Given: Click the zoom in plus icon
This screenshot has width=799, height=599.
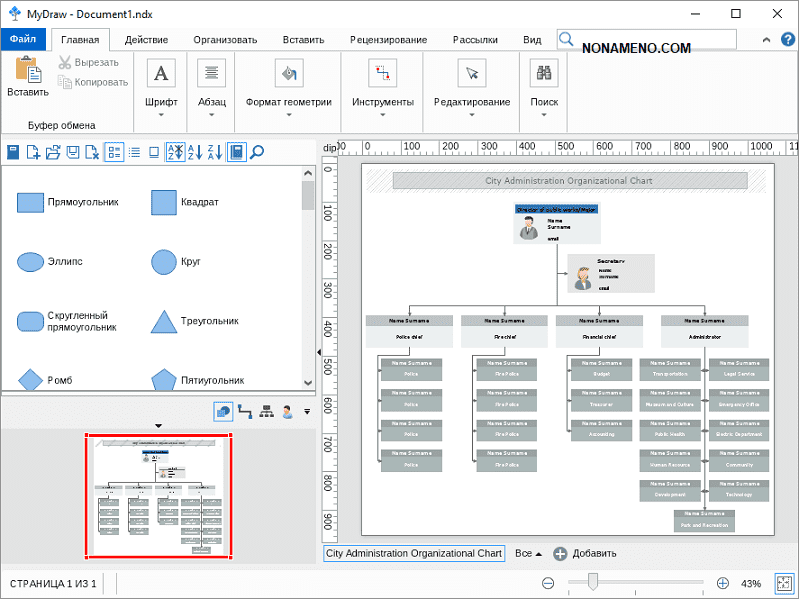Looking at the screenshot, I should coord(723,583).
